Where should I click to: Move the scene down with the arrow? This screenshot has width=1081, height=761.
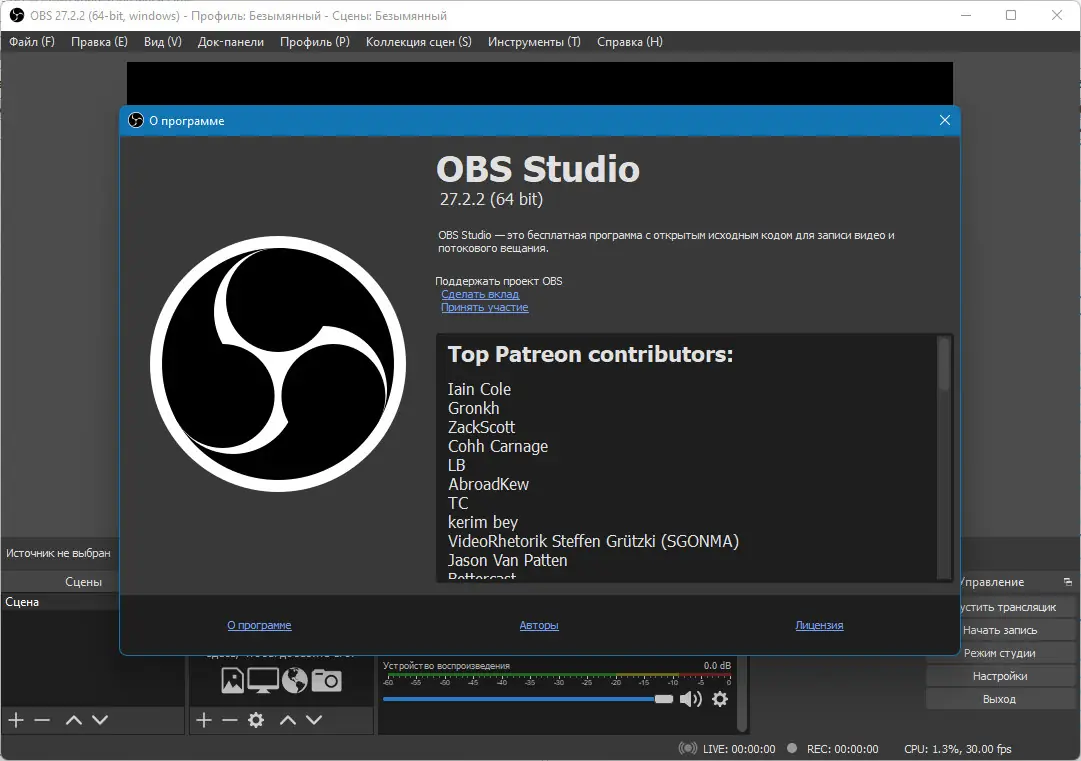coord(100,720)
